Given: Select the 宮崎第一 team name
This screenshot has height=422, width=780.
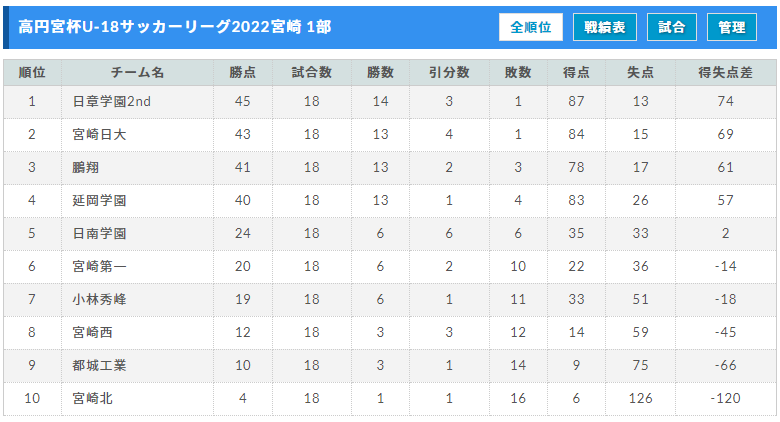Looking at the screenshot, I should point(99,266).
